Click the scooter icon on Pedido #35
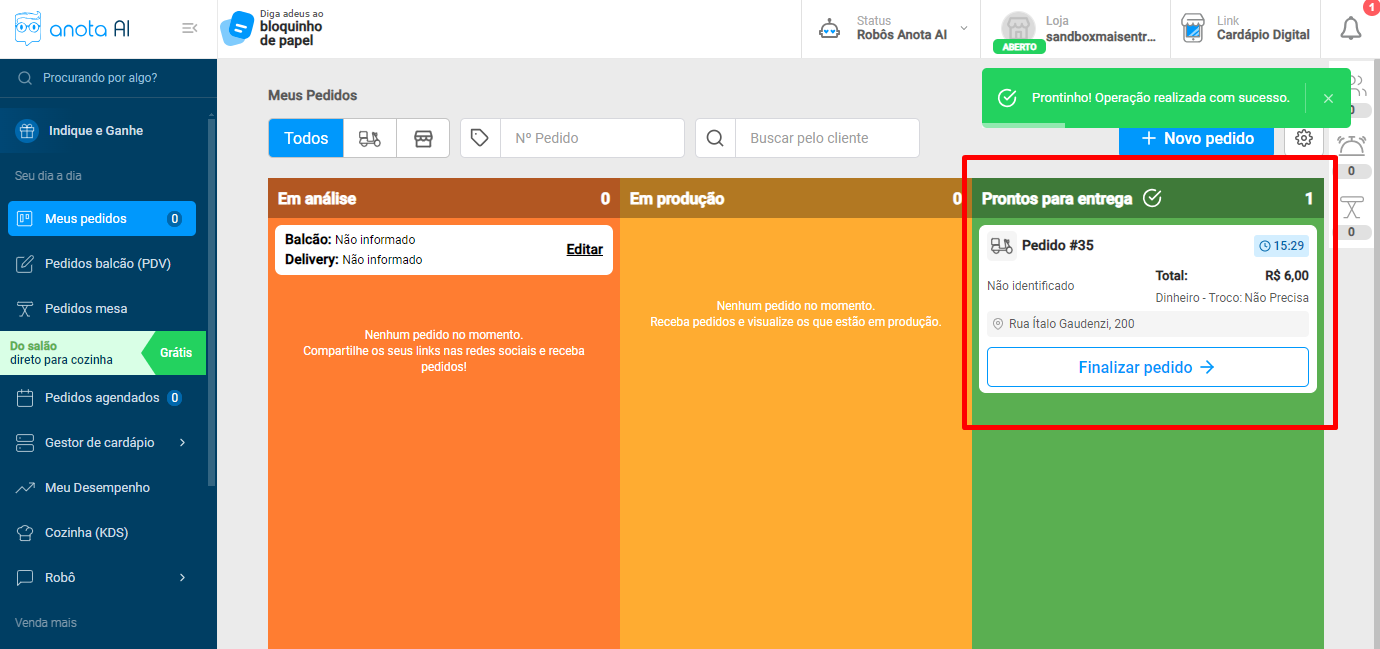Viewport: 1380px width, 649px height. point(1001,246)
